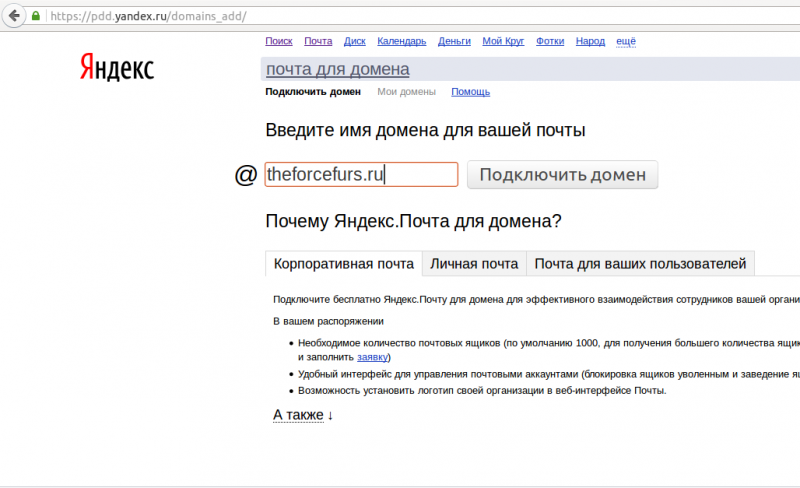Click the browser back arrow button
This screenshot has width=800, height=488.
click(x=14, y=16)
